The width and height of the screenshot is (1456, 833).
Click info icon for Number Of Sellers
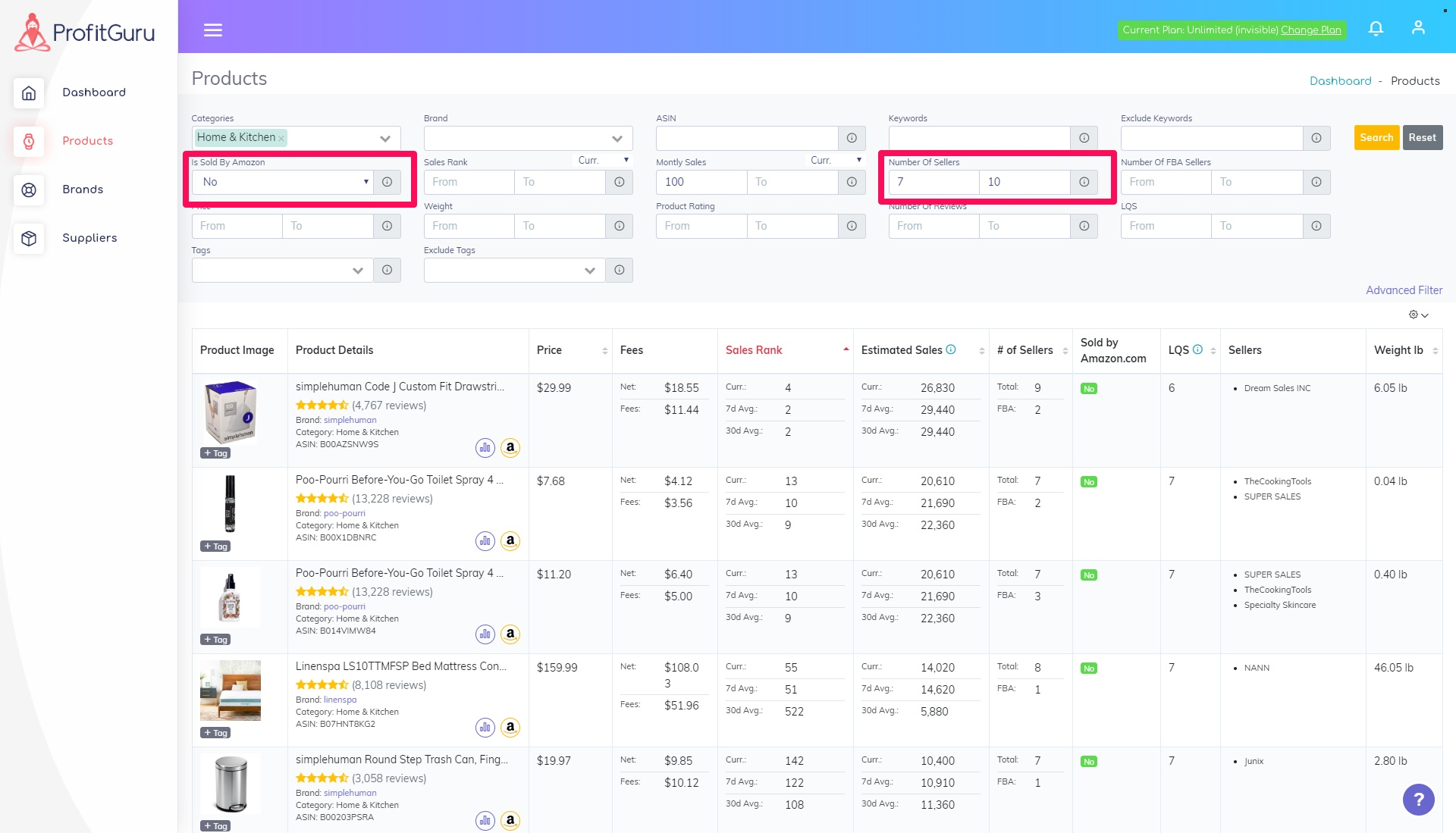(x=1084, y=182)
